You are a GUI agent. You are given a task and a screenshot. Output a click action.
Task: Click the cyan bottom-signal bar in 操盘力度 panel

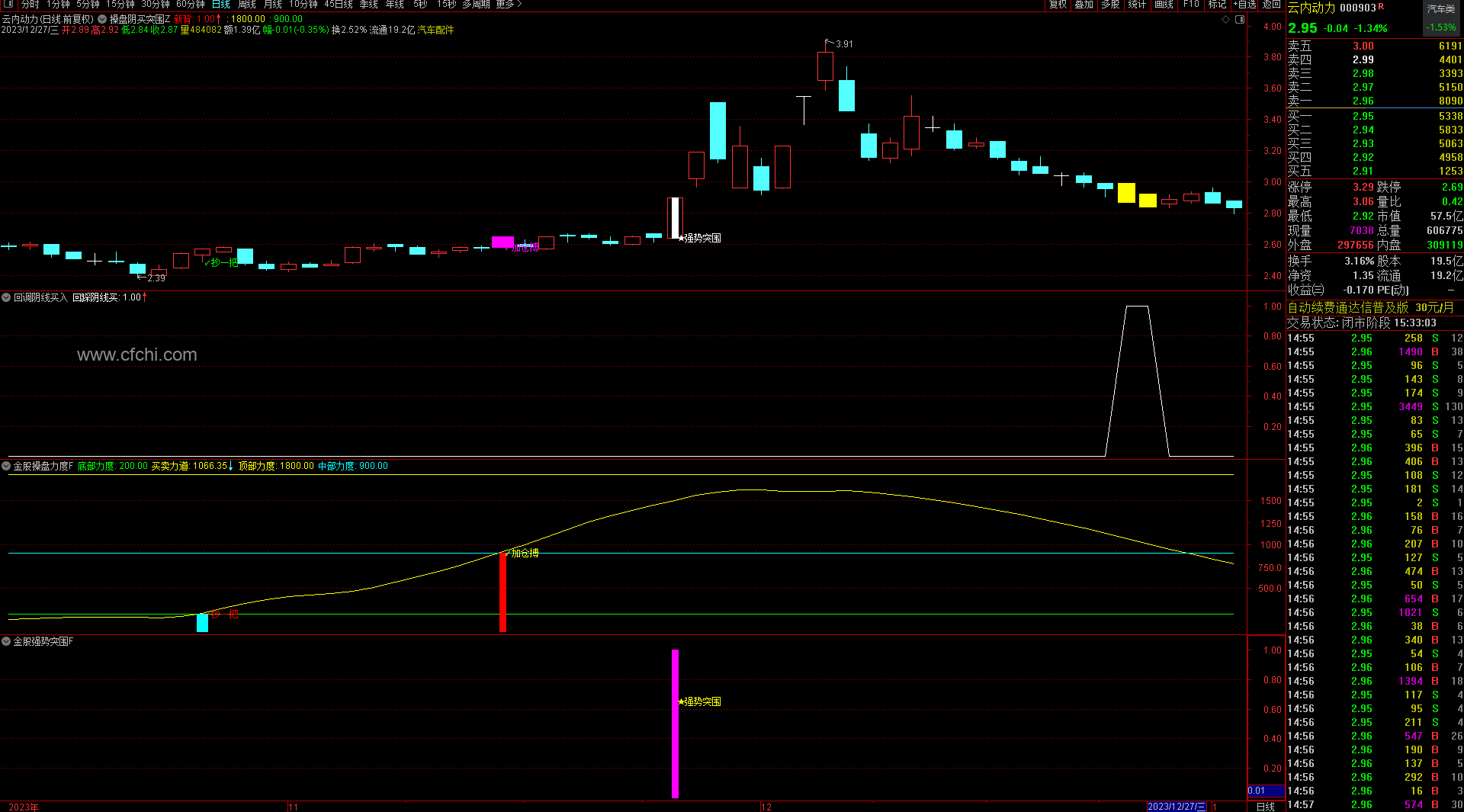(x=202, y=623)
